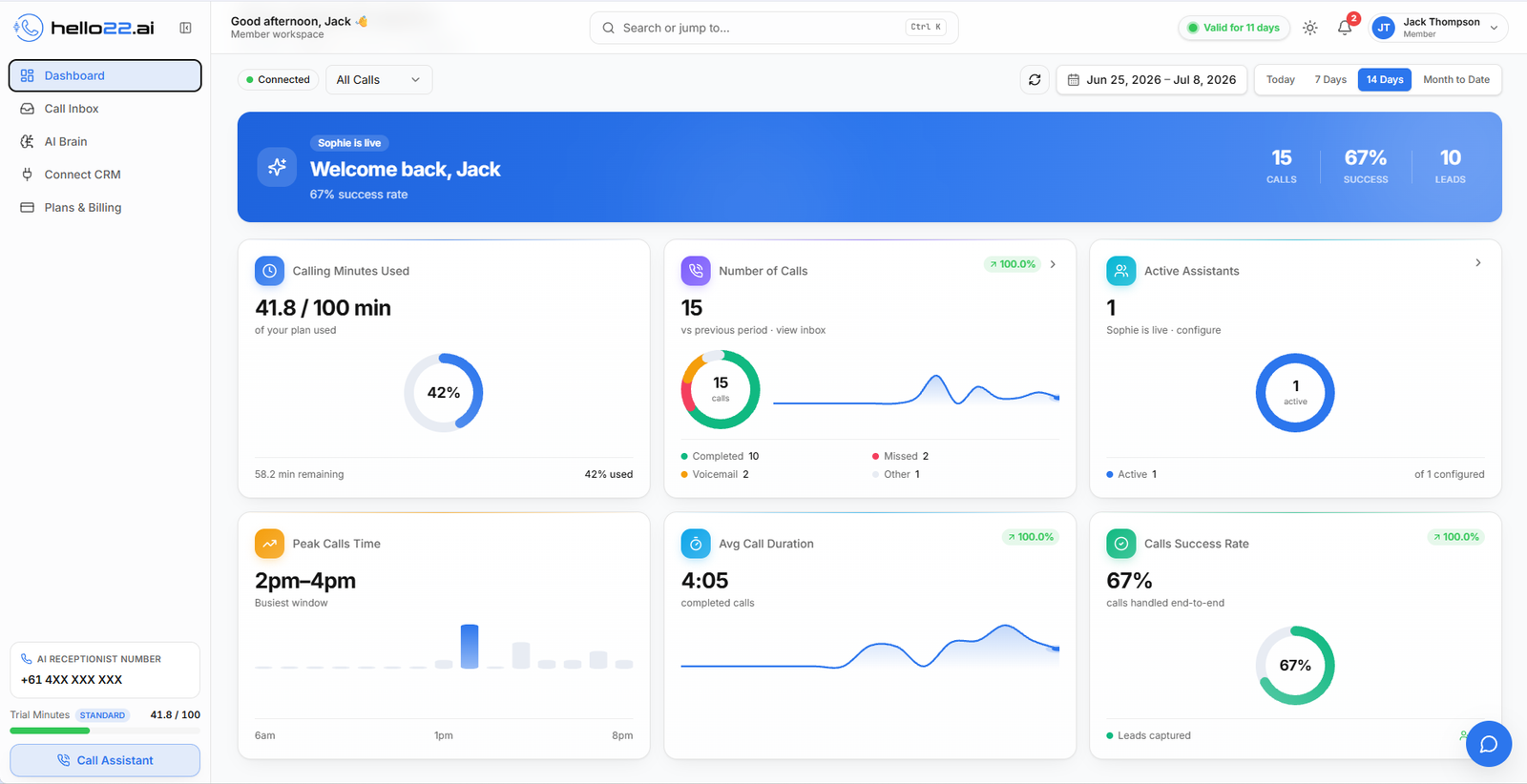Click the Calling Minutes Used clock icon
The image size is (1527, 784).
point(270,271)
